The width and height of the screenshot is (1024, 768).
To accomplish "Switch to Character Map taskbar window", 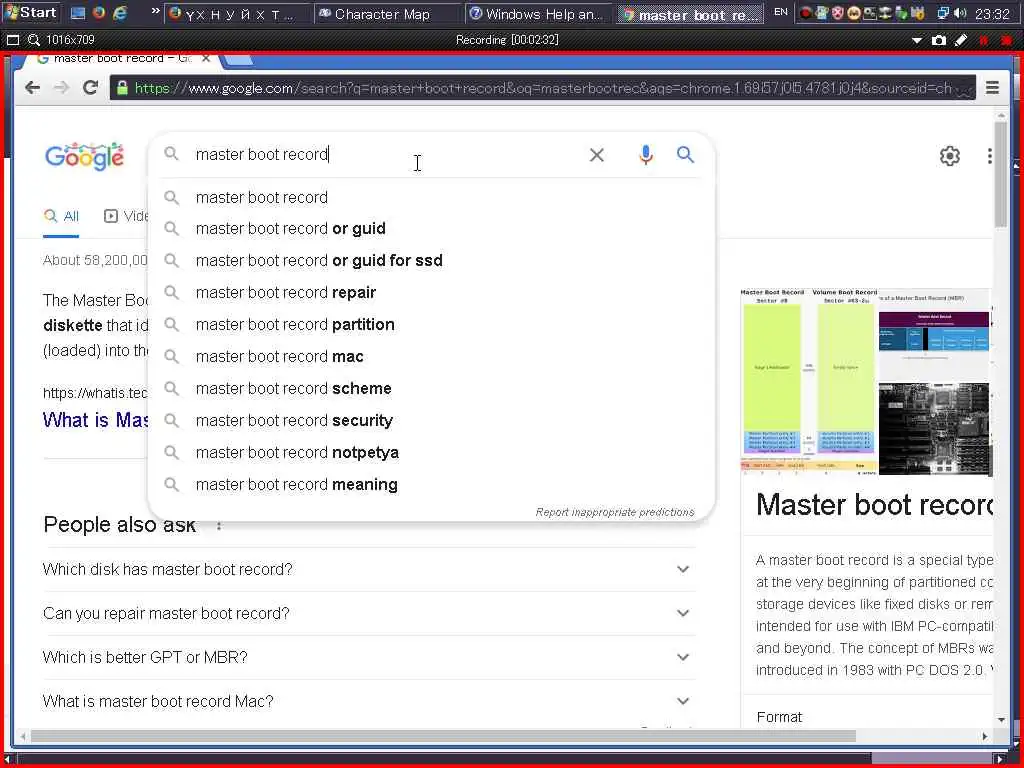I will [388, 14].
